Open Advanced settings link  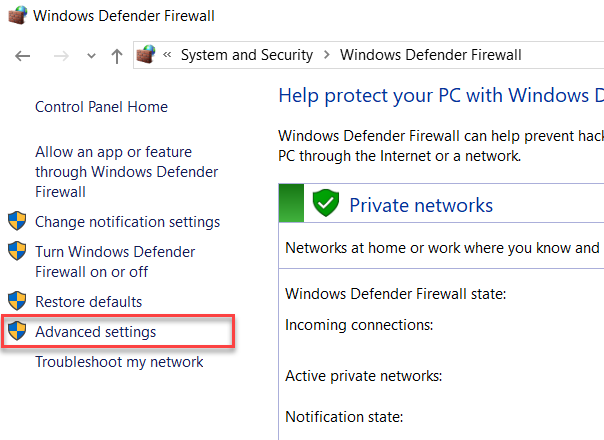(95, 332)
